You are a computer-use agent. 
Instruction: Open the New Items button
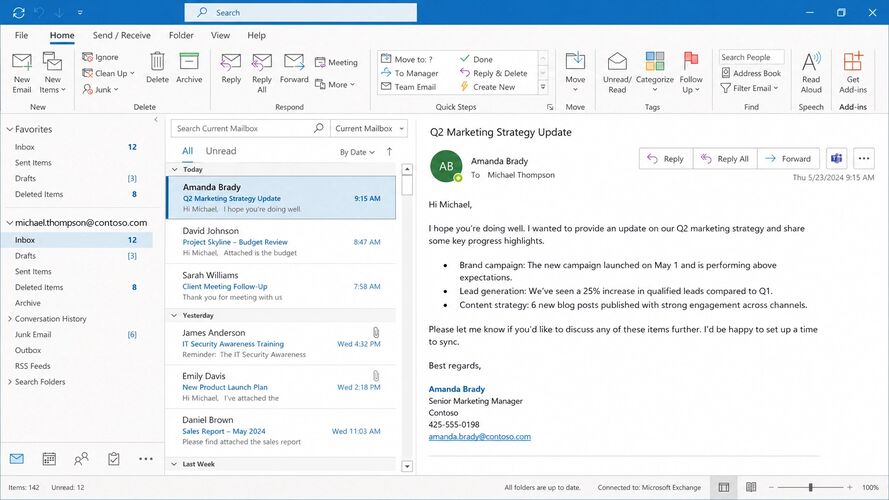(52, 74)
